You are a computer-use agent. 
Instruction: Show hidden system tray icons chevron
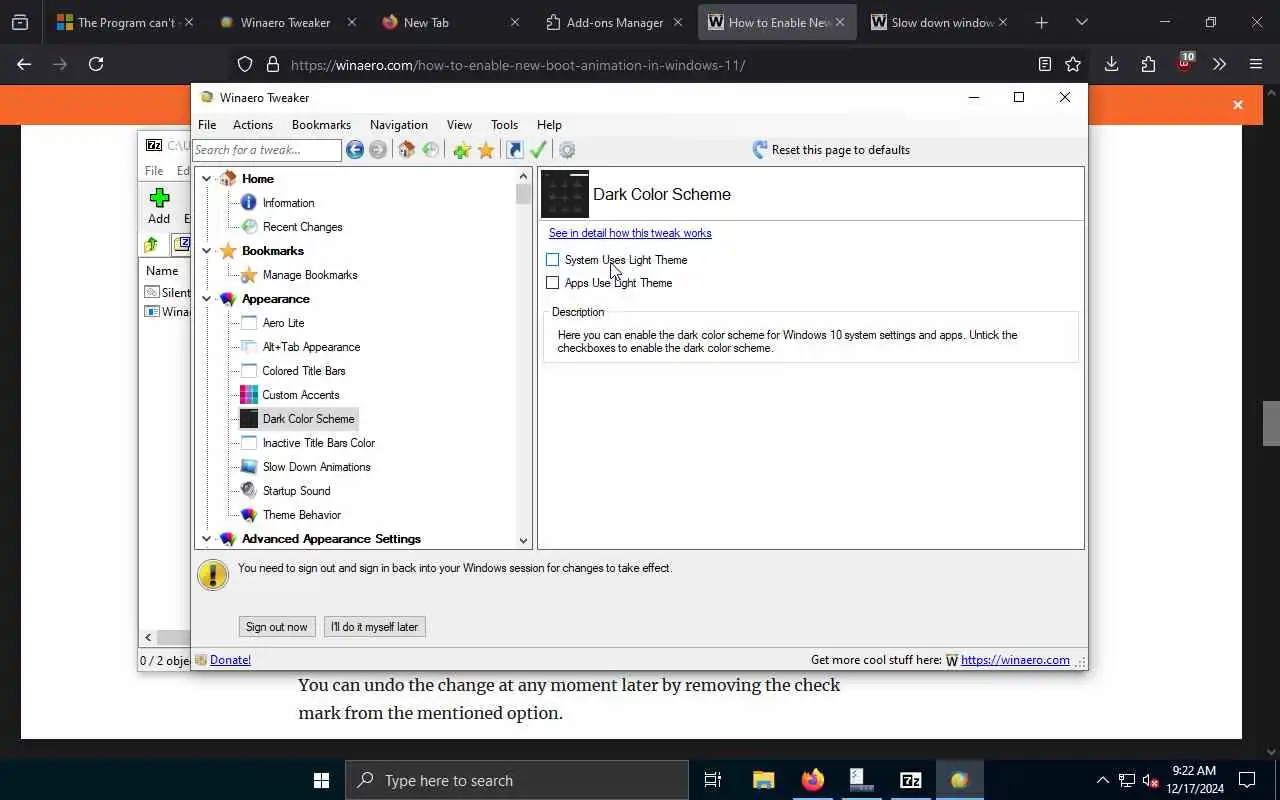tap(1102, 780)
